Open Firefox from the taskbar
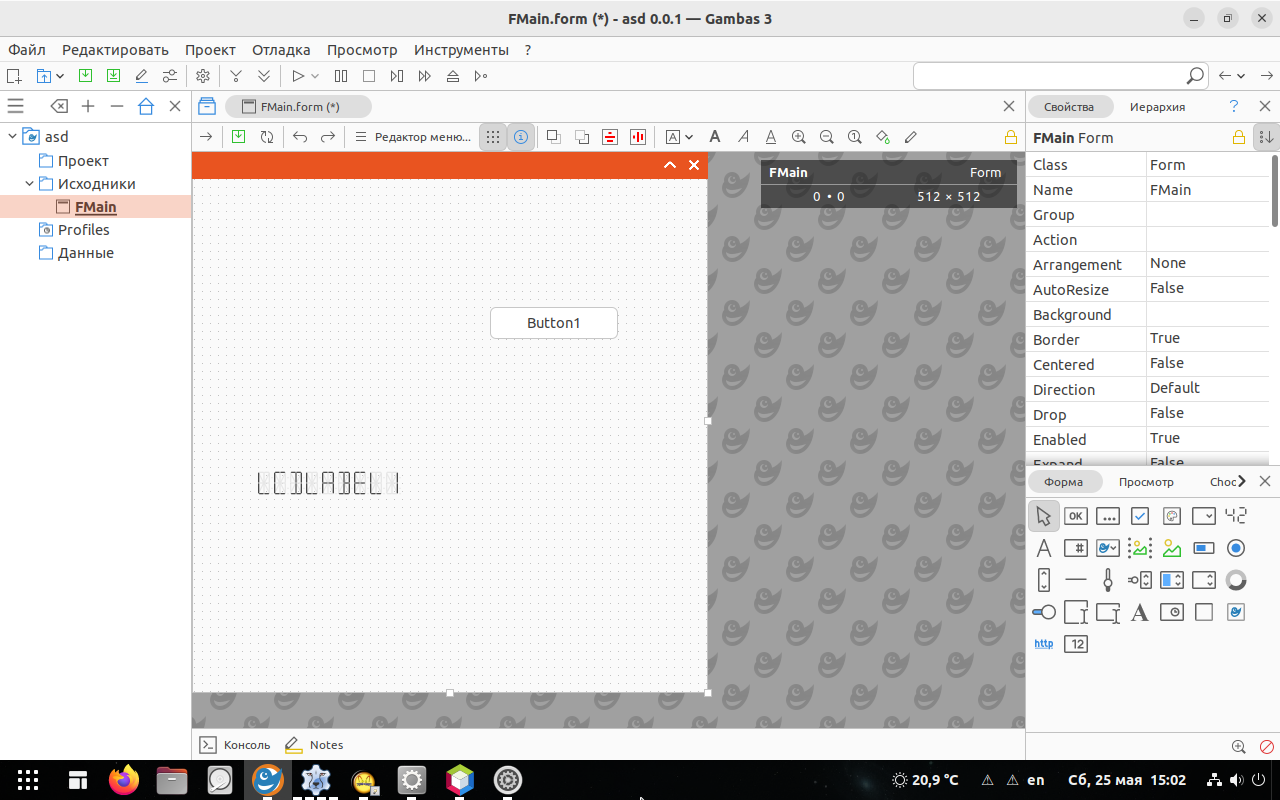The height and width of the screenshot is (800, 1280). pyautogui.click(x=124, y=780)
